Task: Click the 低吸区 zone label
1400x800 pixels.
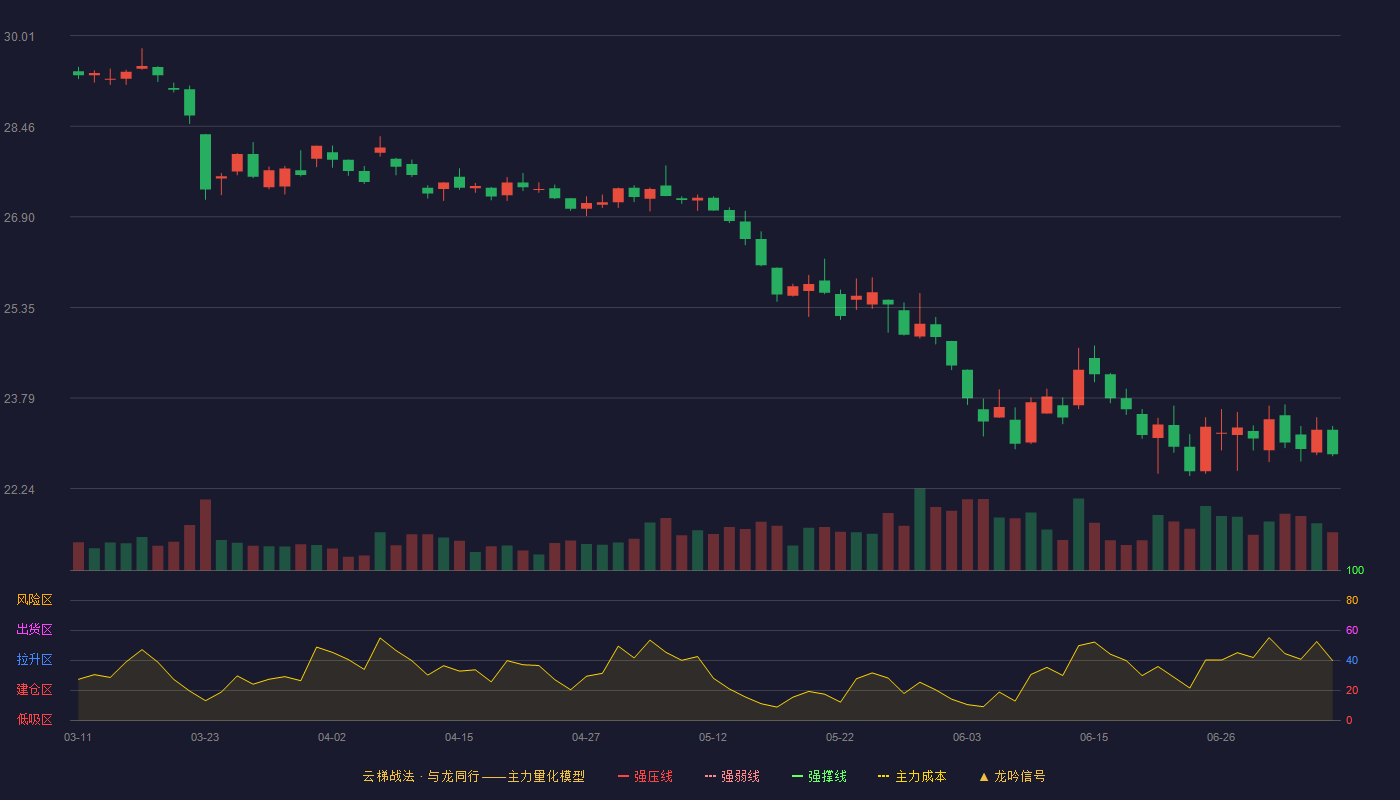Action: [35, 719]
